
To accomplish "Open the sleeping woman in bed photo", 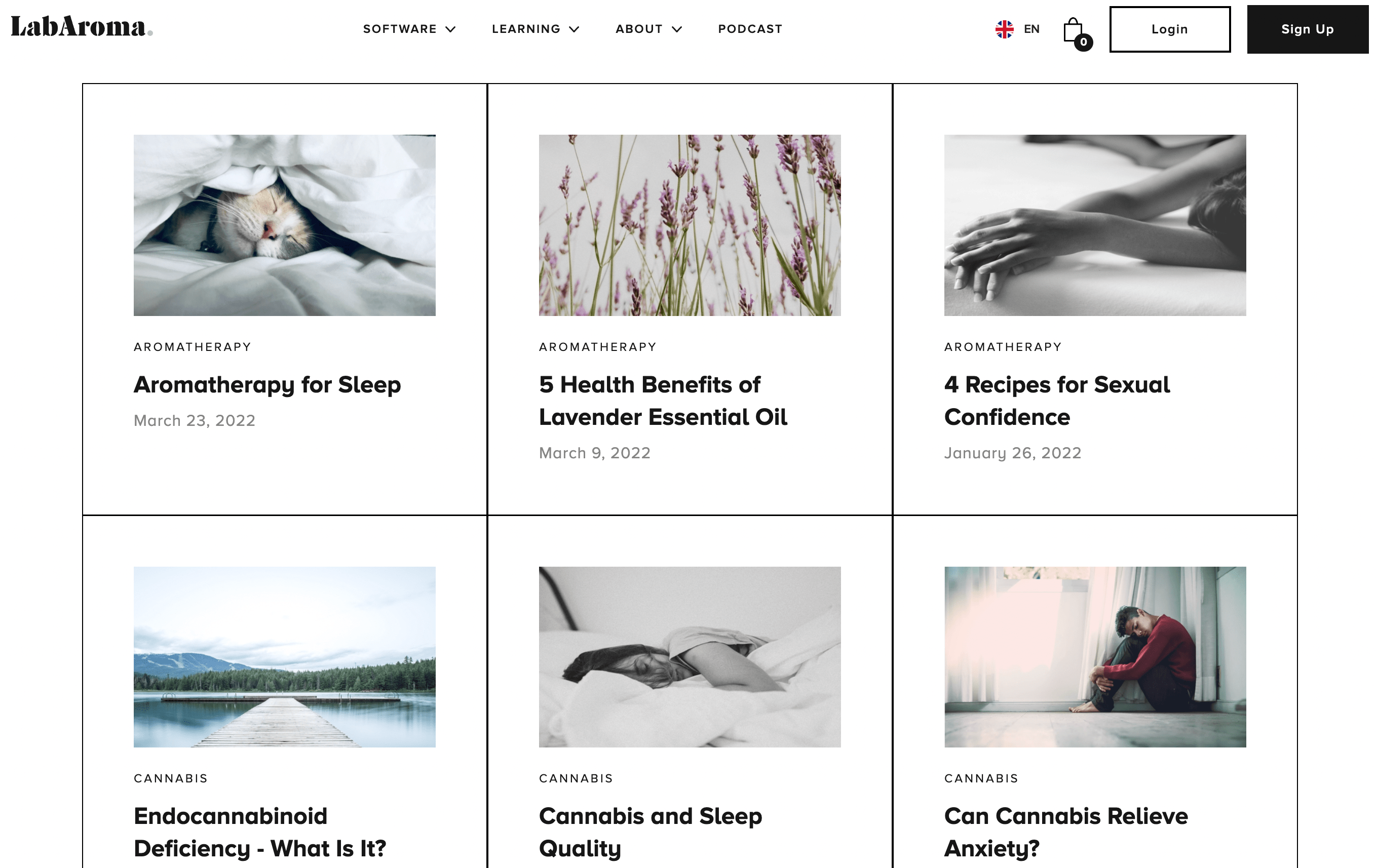I will pos(690,657).
